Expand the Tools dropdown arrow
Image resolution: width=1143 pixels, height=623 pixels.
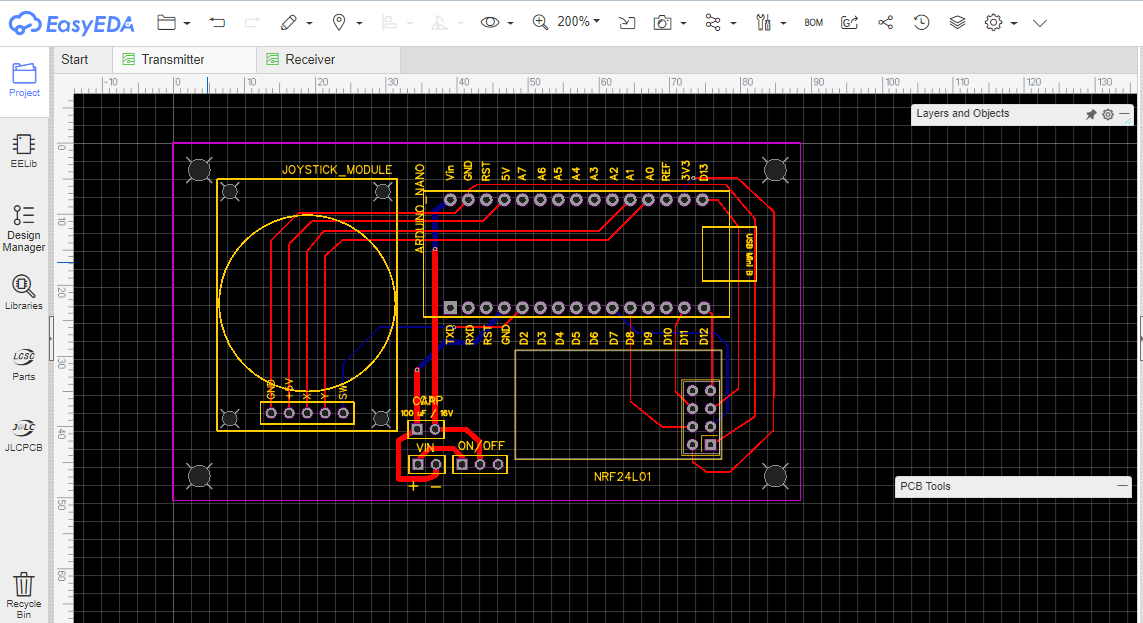pyautogui.click(x=784, y=23)
